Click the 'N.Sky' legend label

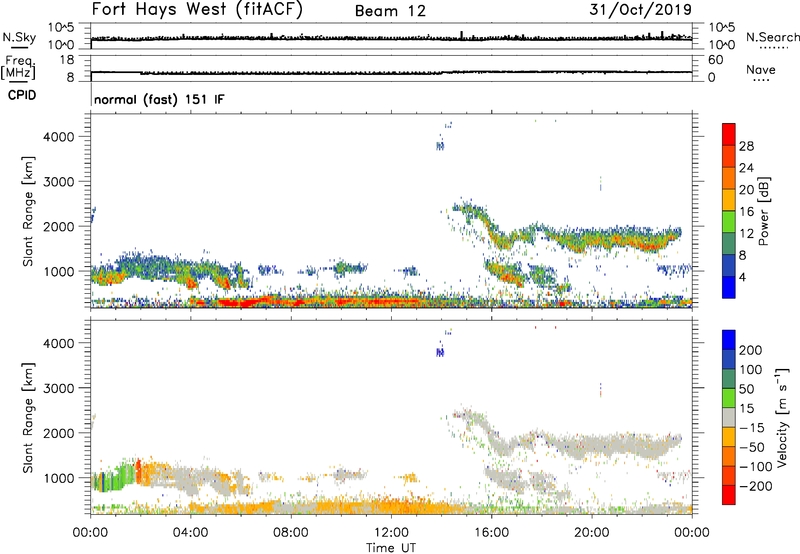[x=19, y=37]
